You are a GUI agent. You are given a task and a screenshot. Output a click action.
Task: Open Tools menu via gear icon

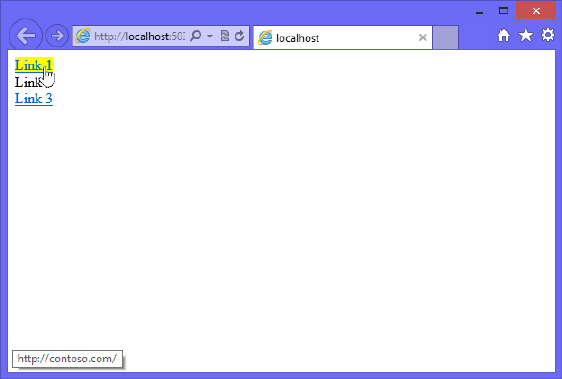click(x=548, y=35)
